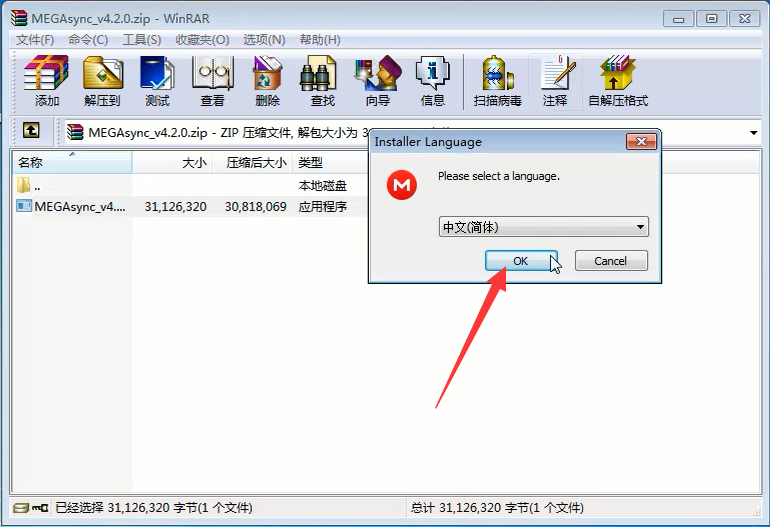Sort by 名称 column header
This screenshot has width=770, height=527.
tap(72, 162)
